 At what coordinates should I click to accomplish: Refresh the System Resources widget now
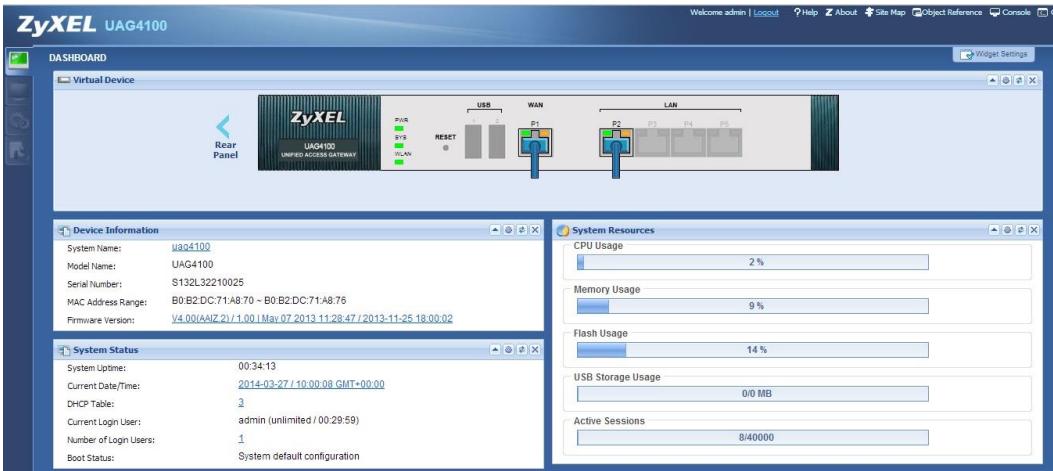pos(1021,230)
